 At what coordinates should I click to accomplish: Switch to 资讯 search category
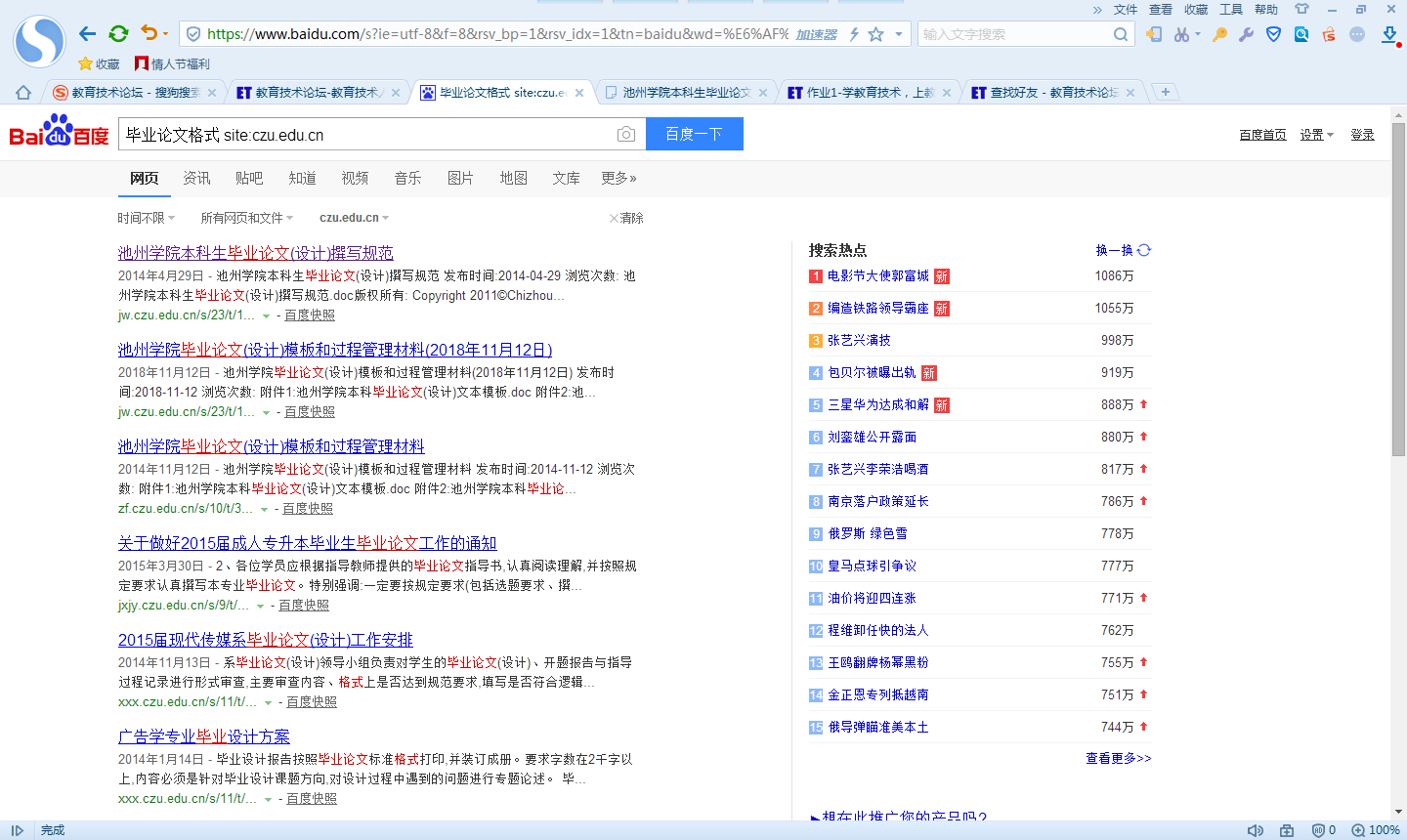pyautogui.click(x=196, y=178)
